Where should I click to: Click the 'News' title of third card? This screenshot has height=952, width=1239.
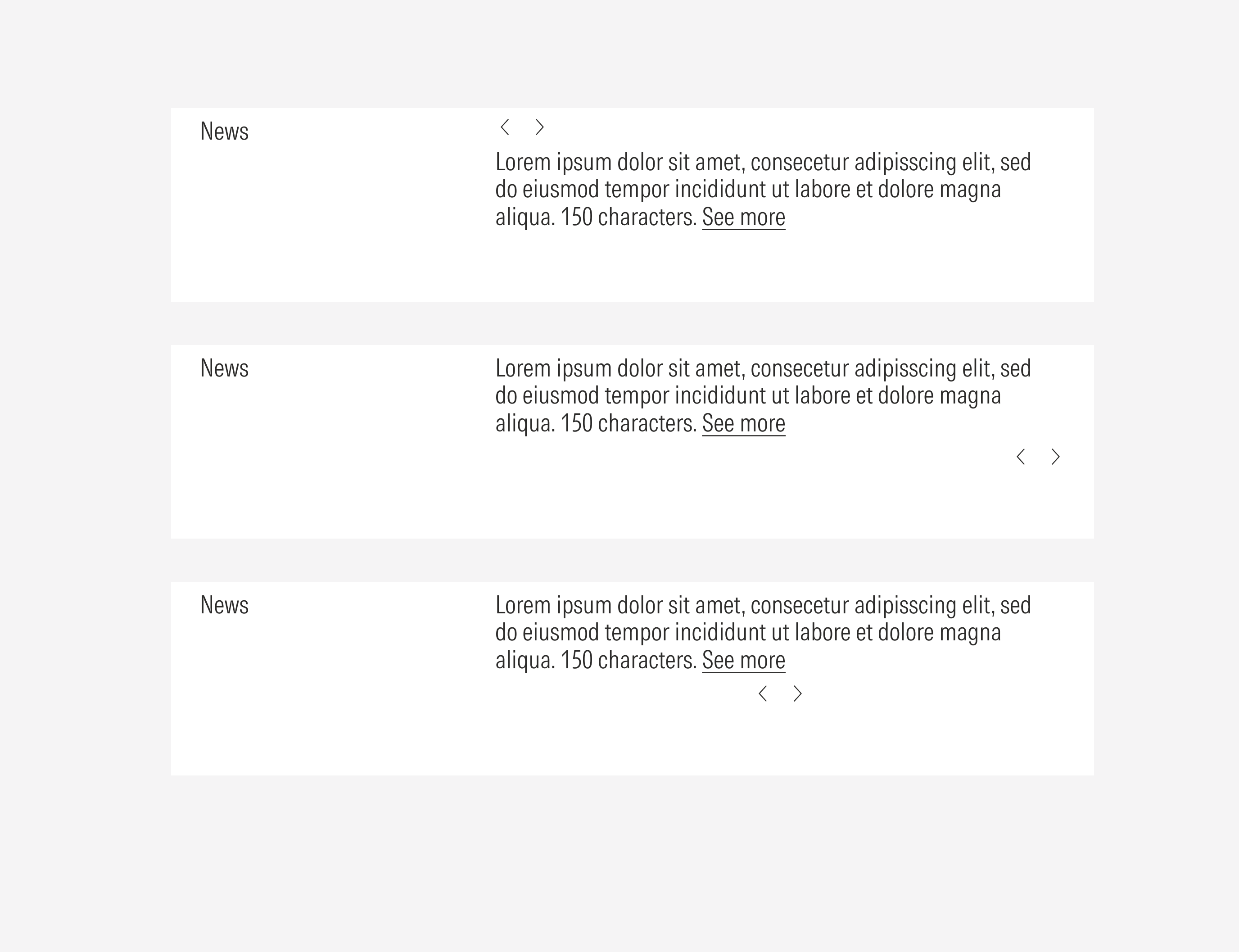click(224, 605)
